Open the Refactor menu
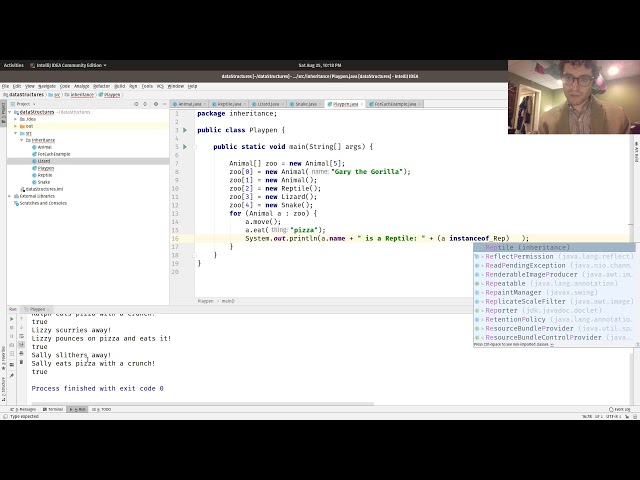Viewport: 640px width, 480px height. 102,87
